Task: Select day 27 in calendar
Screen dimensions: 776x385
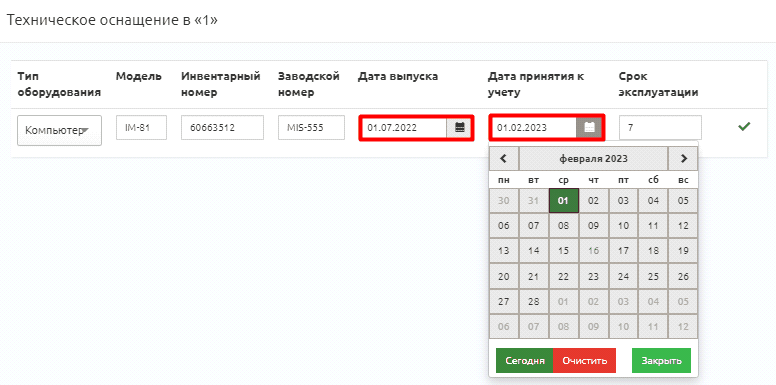Action: [504, 301]
